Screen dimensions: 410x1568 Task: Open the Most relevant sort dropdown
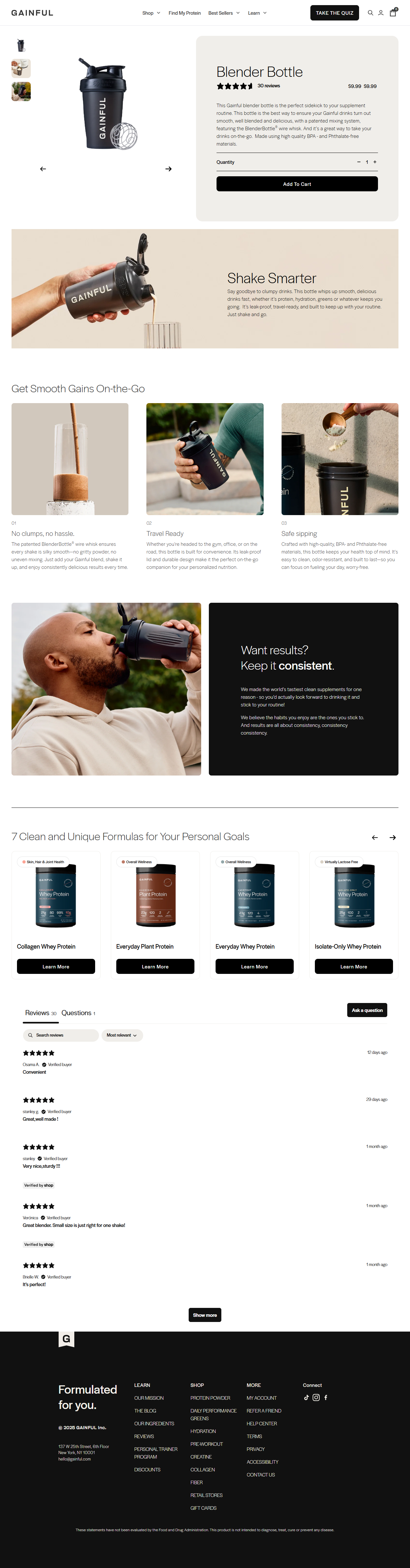click(x=122, y=1035)
